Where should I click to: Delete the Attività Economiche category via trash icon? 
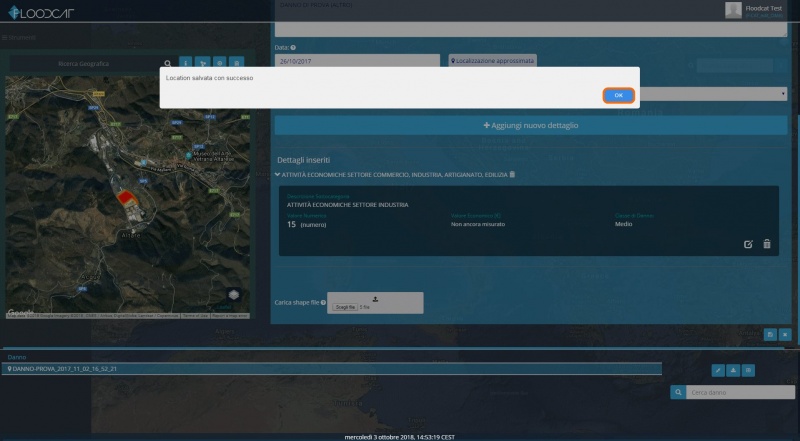pyautogui.click(x=513, y=175)
